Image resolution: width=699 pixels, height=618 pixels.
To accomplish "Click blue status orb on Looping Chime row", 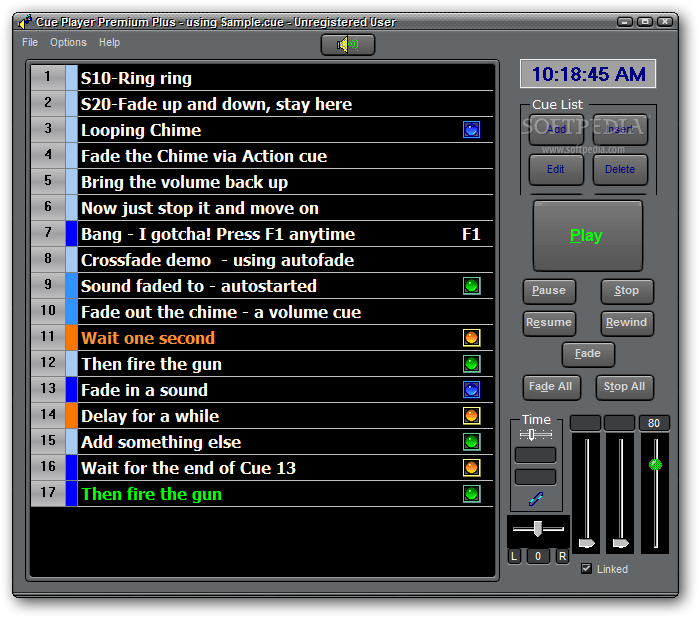I will pos(471,130).
